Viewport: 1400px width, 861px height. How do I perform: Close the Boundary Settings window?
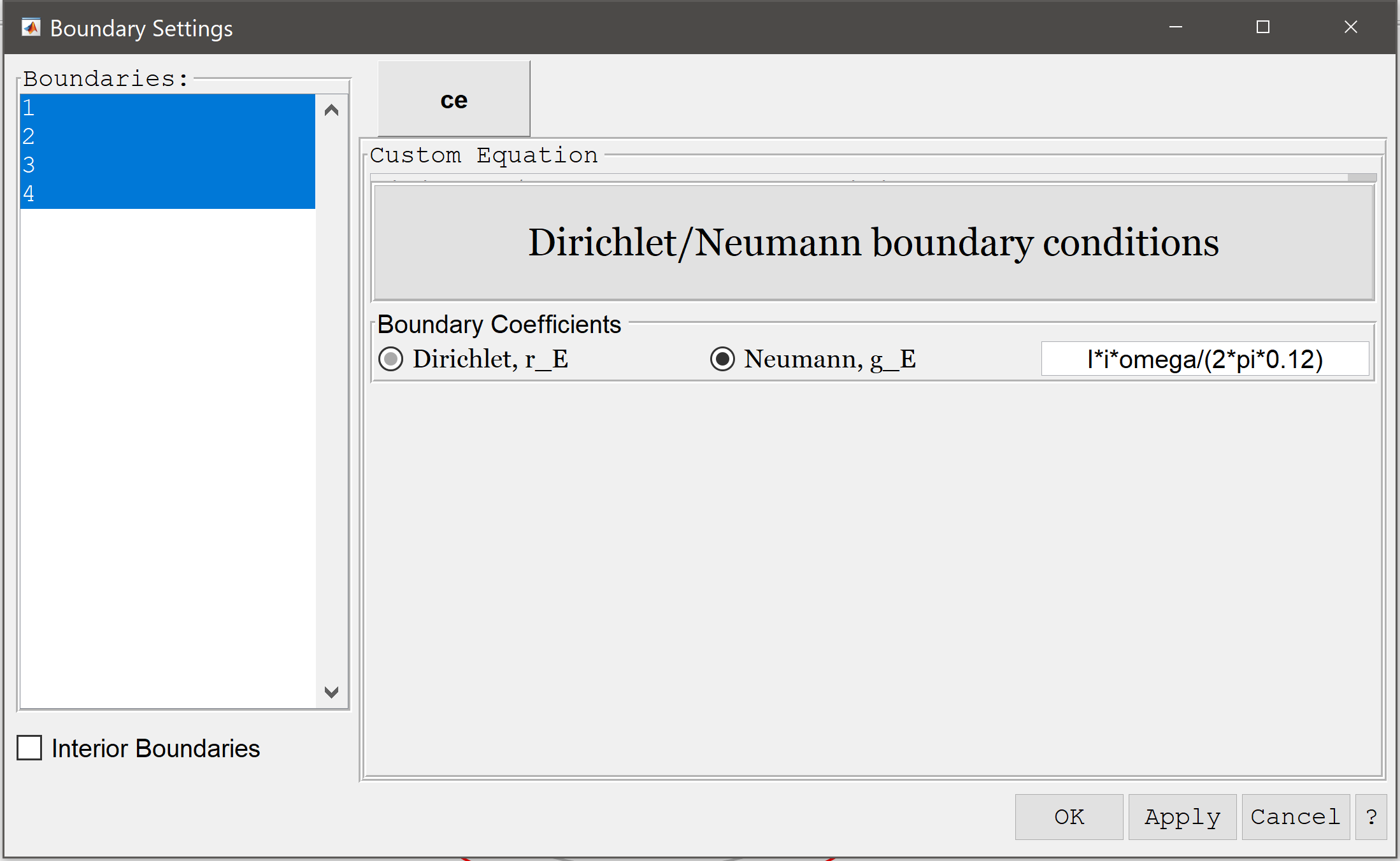click(x=1350, y=27)
